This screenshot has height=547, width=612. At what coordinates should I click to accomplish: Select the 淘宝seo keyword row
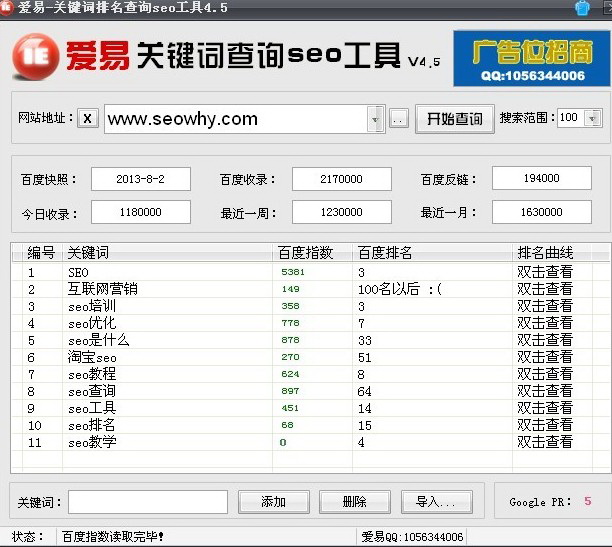310,357
